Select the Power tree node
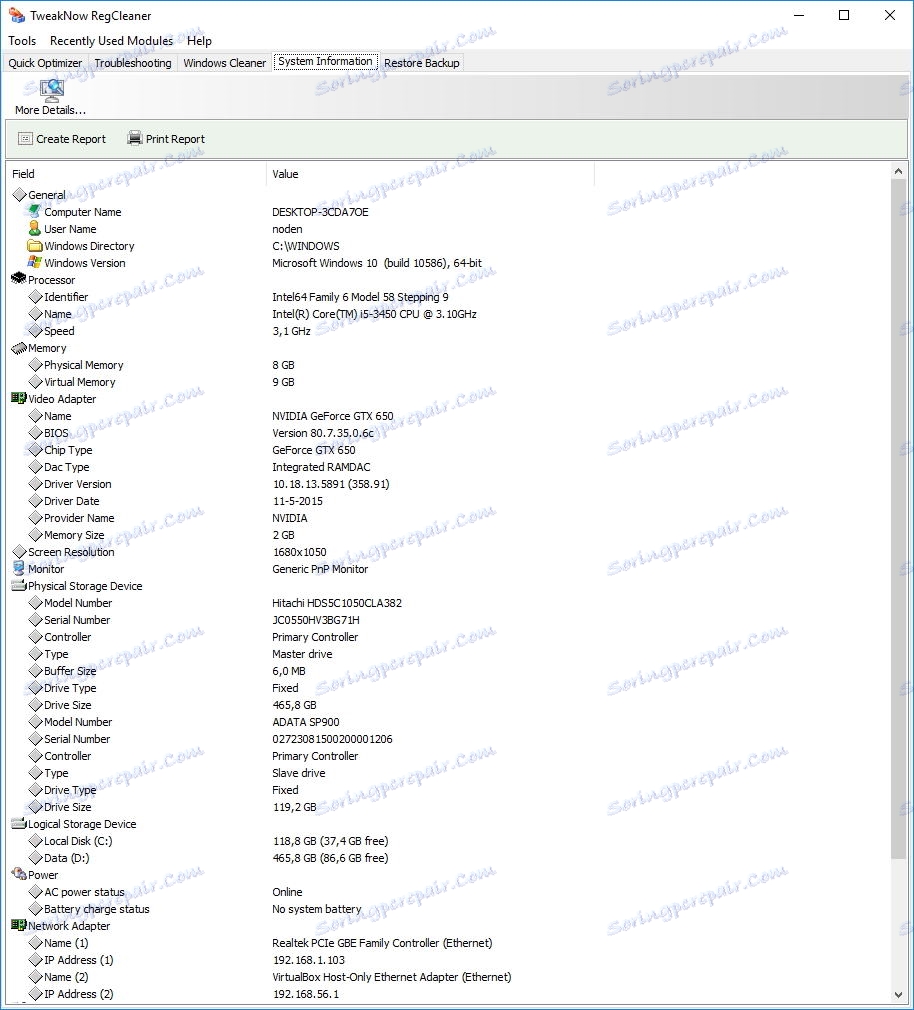This screenshot has width=914, height=1010. click(x=43, y=875)
